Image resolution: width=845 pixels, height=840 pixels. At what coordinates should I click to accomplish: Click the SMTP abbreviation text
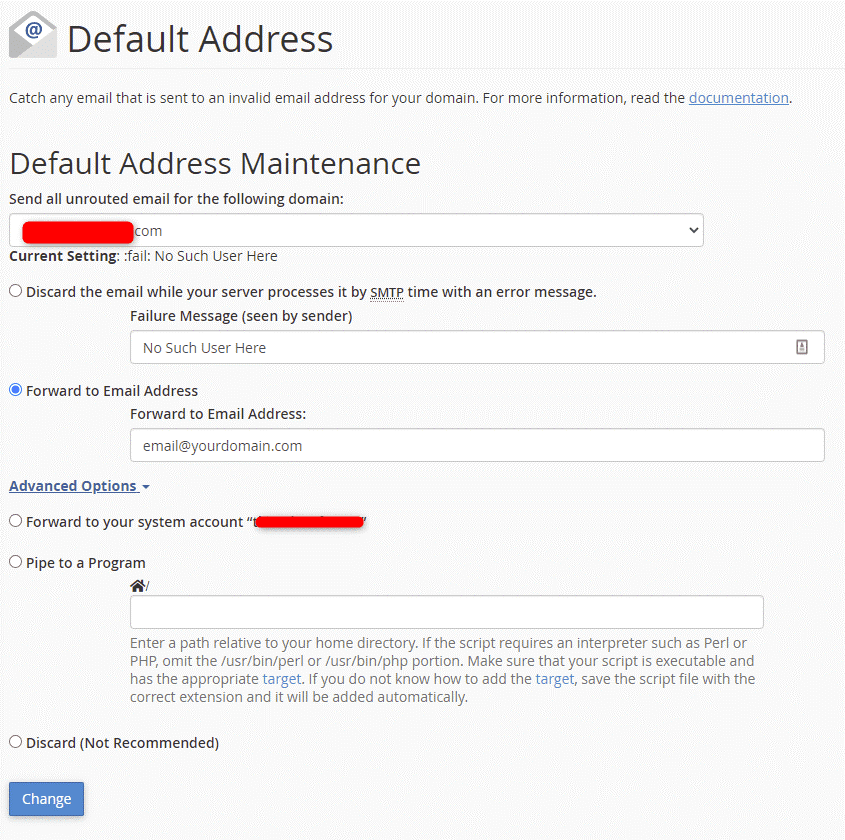tap(386, 292)
